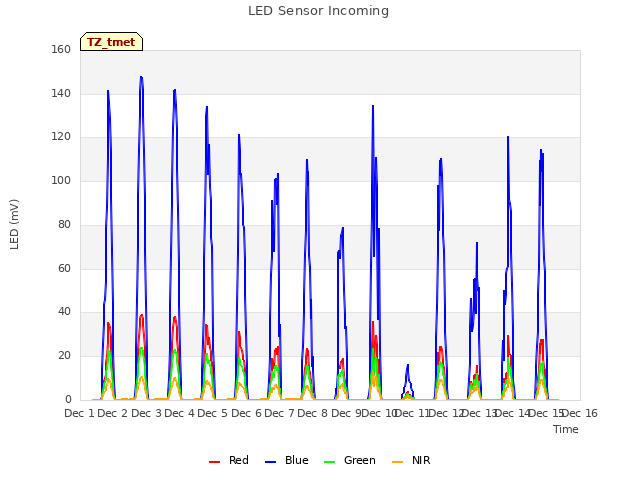The width and height of the screenshot is (640, 480).
Task: Toggle the Green series legend entry
Action: click(349, 460)
